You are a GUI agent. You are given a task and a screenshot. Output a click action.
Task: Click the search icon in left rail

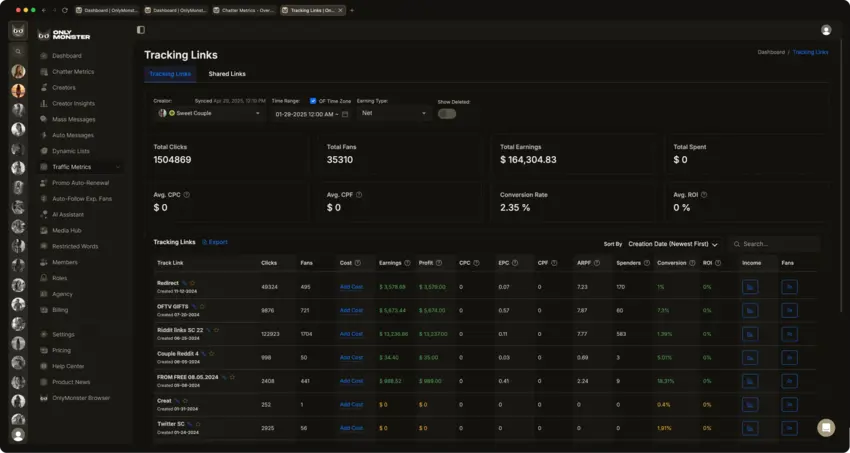[18, 51]
